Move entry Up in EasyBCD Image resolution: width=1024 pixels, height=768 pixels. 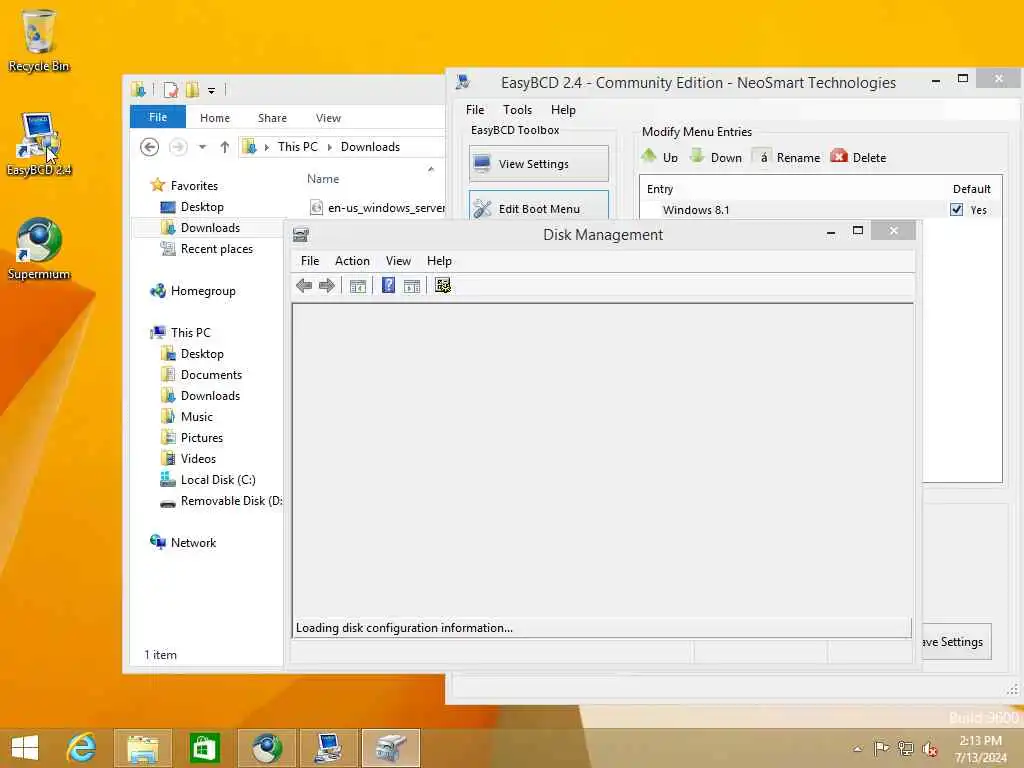click(660, 157)
